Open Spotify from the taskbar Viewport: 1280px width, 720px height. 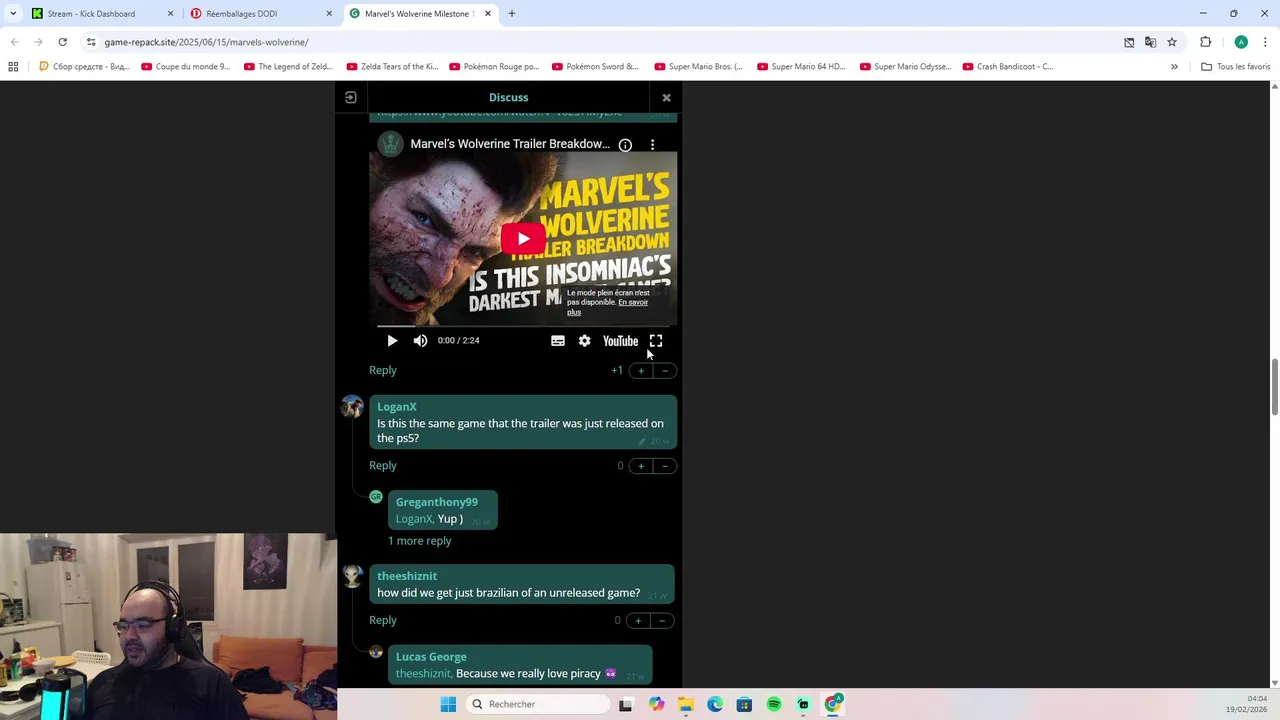pos(774,704)
